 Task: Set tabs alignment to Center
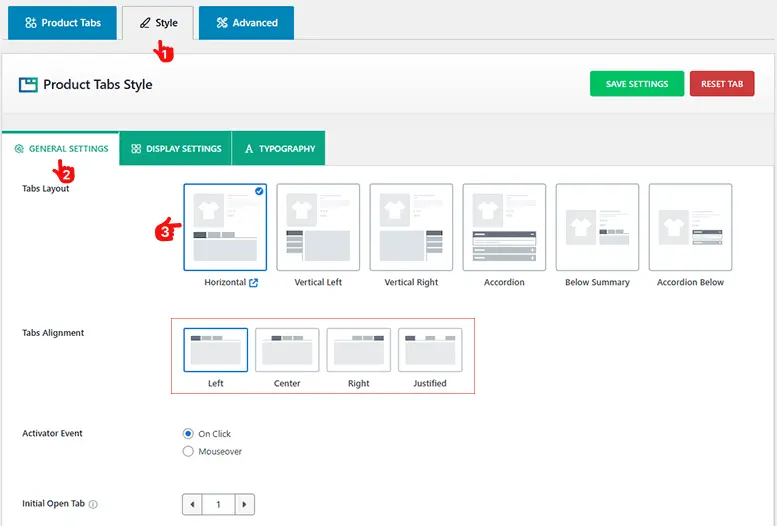click(x=287, y=350)
